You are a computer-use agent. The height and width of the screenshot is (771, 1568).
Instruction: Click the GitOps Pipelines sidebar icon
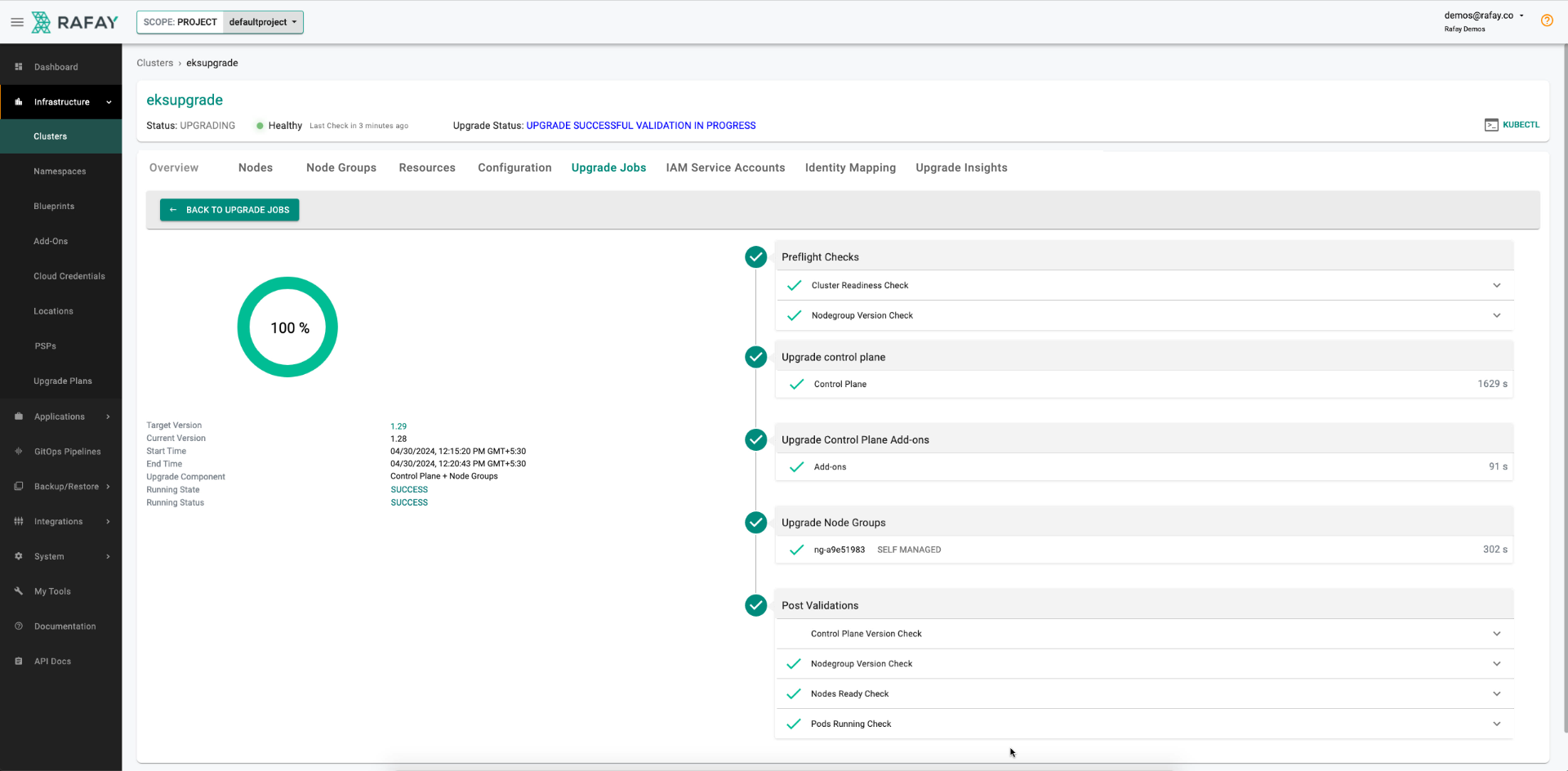click(19, 452)
